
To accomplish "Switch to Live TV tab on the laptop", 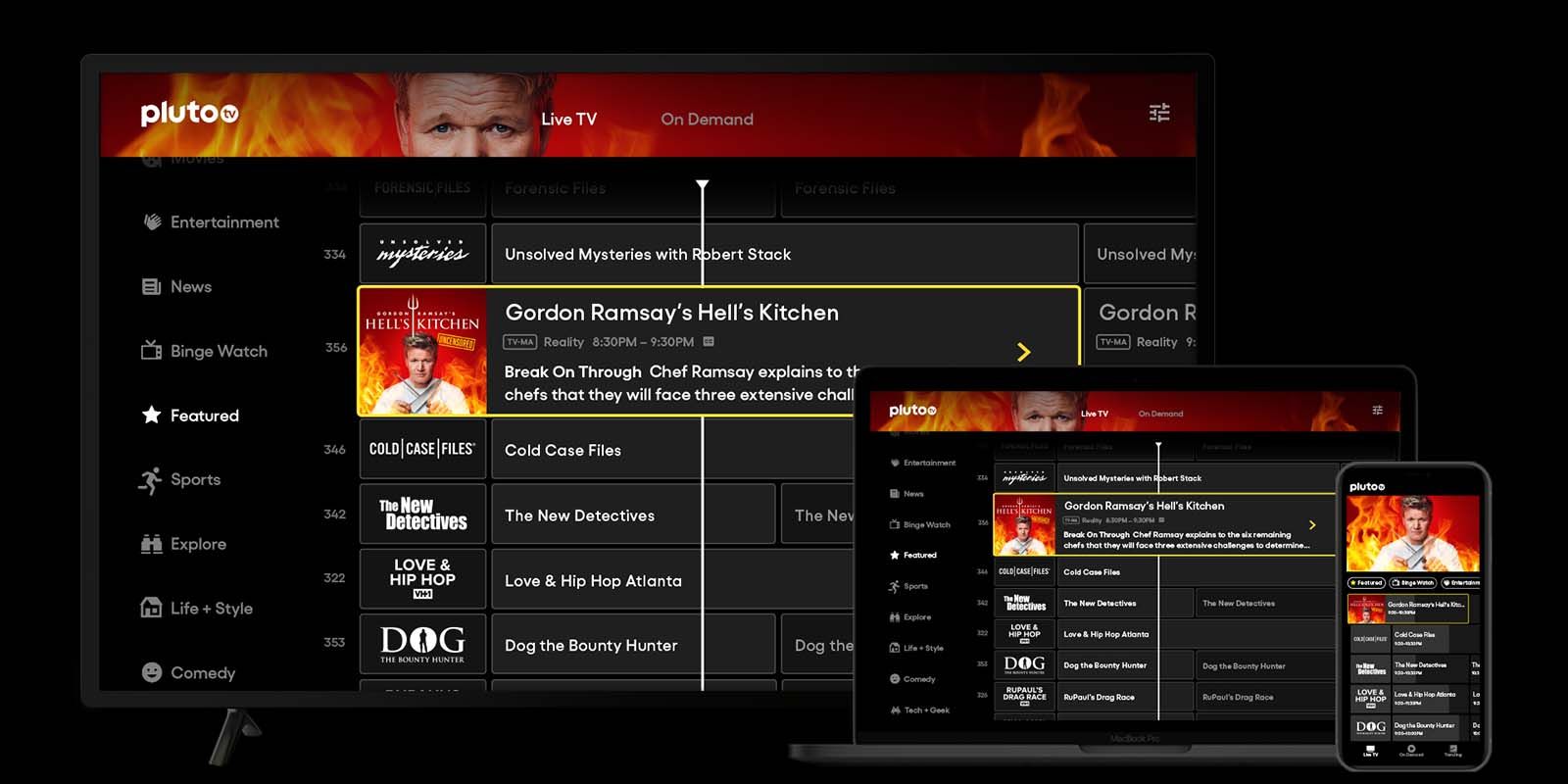I will [1095, 414].
